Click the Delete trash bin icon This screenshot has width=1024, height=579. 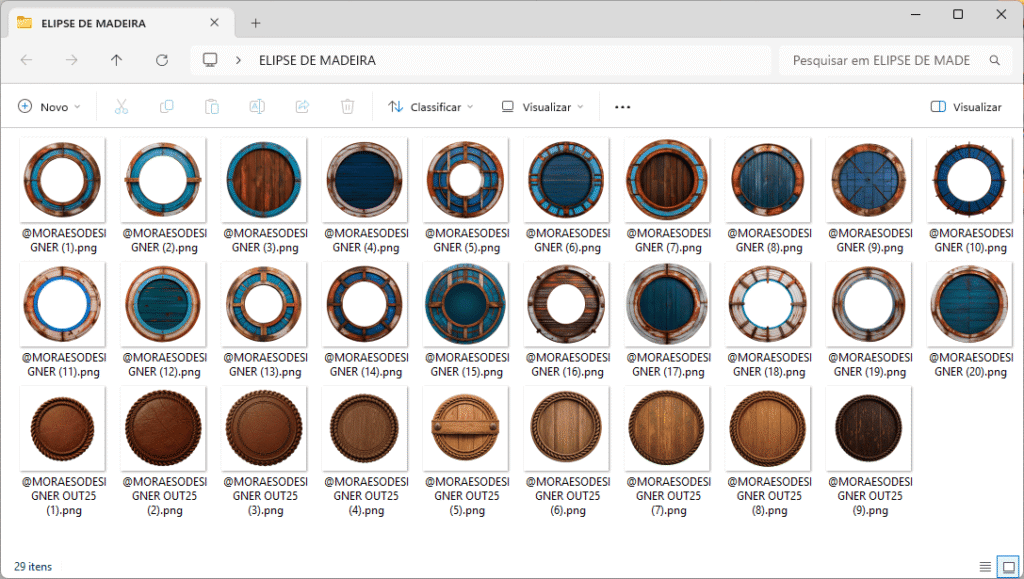pos(347,106)
